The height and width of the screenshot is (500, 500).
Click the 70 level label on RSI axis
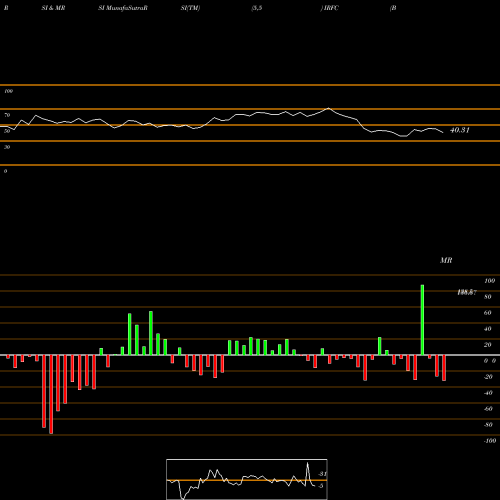(x=7, y=115)
